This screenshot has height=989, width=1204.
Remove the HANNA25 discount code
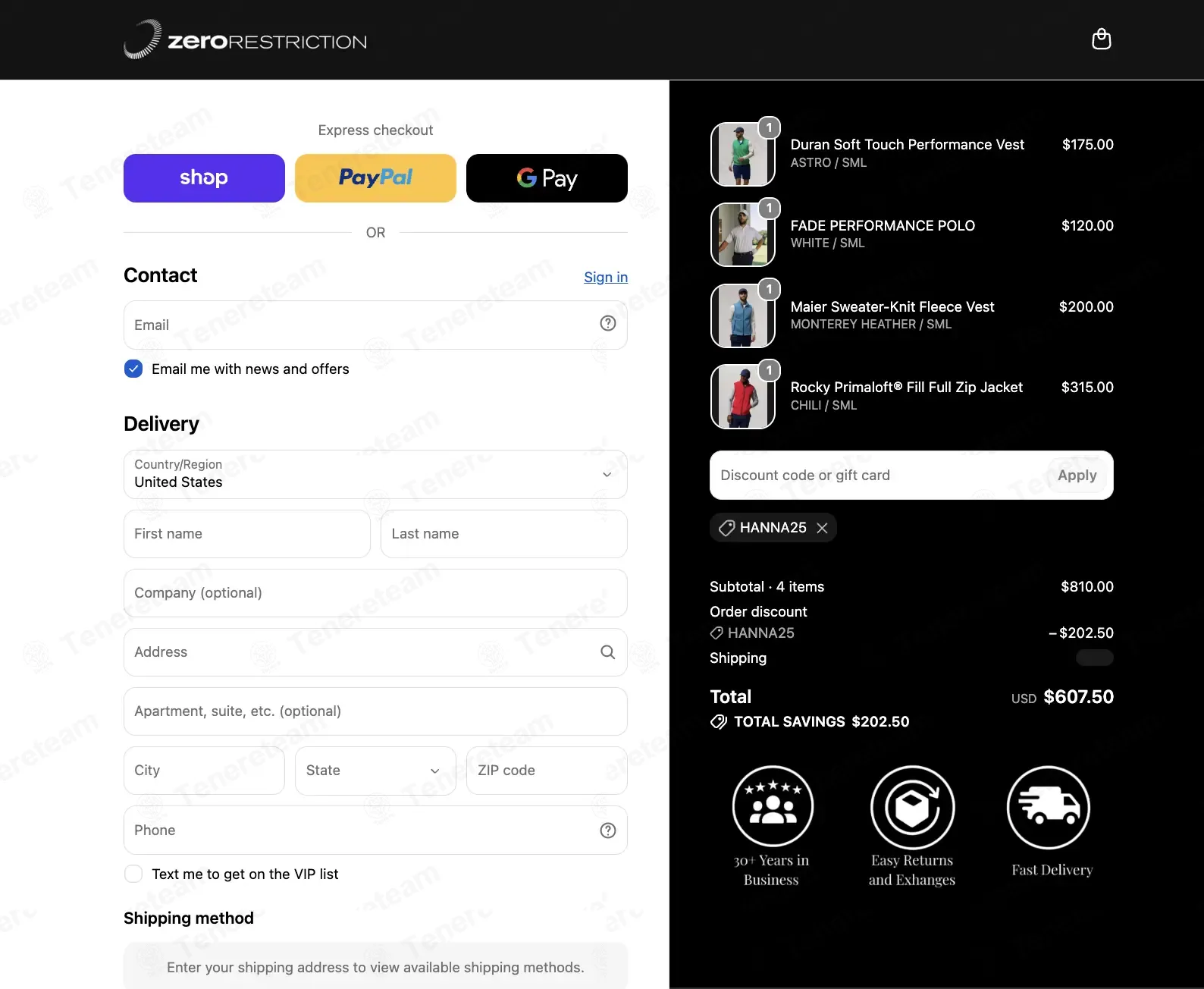pos(822,528)
